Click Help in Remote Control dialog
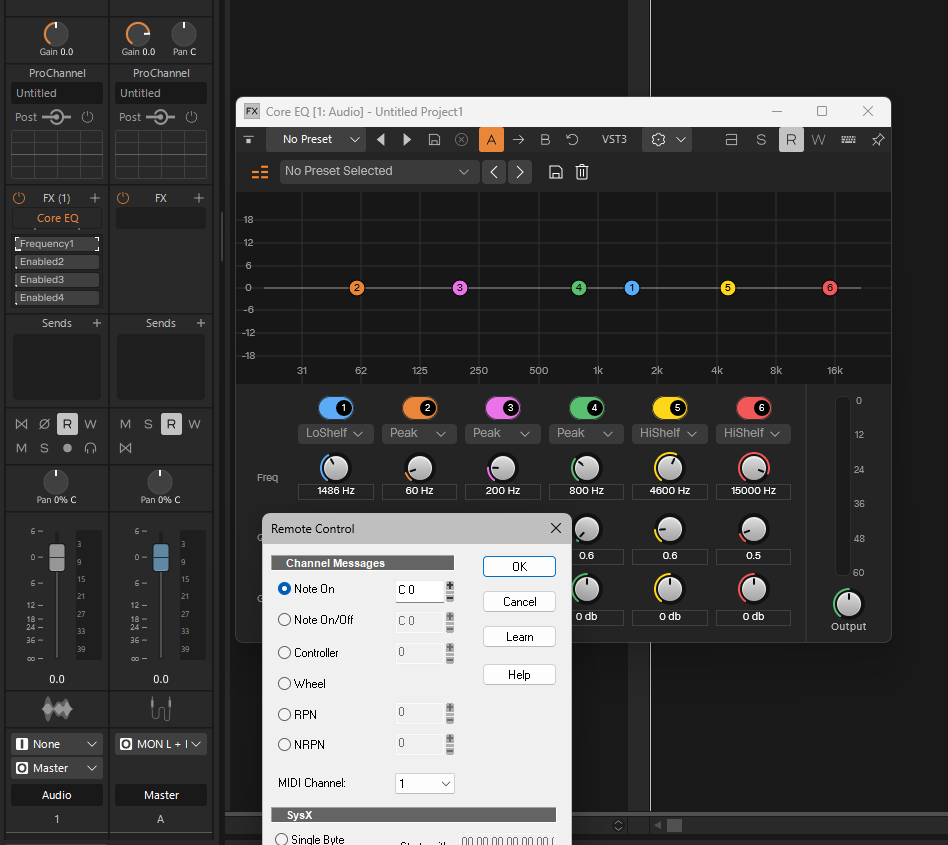 click(x=519, y=675)
